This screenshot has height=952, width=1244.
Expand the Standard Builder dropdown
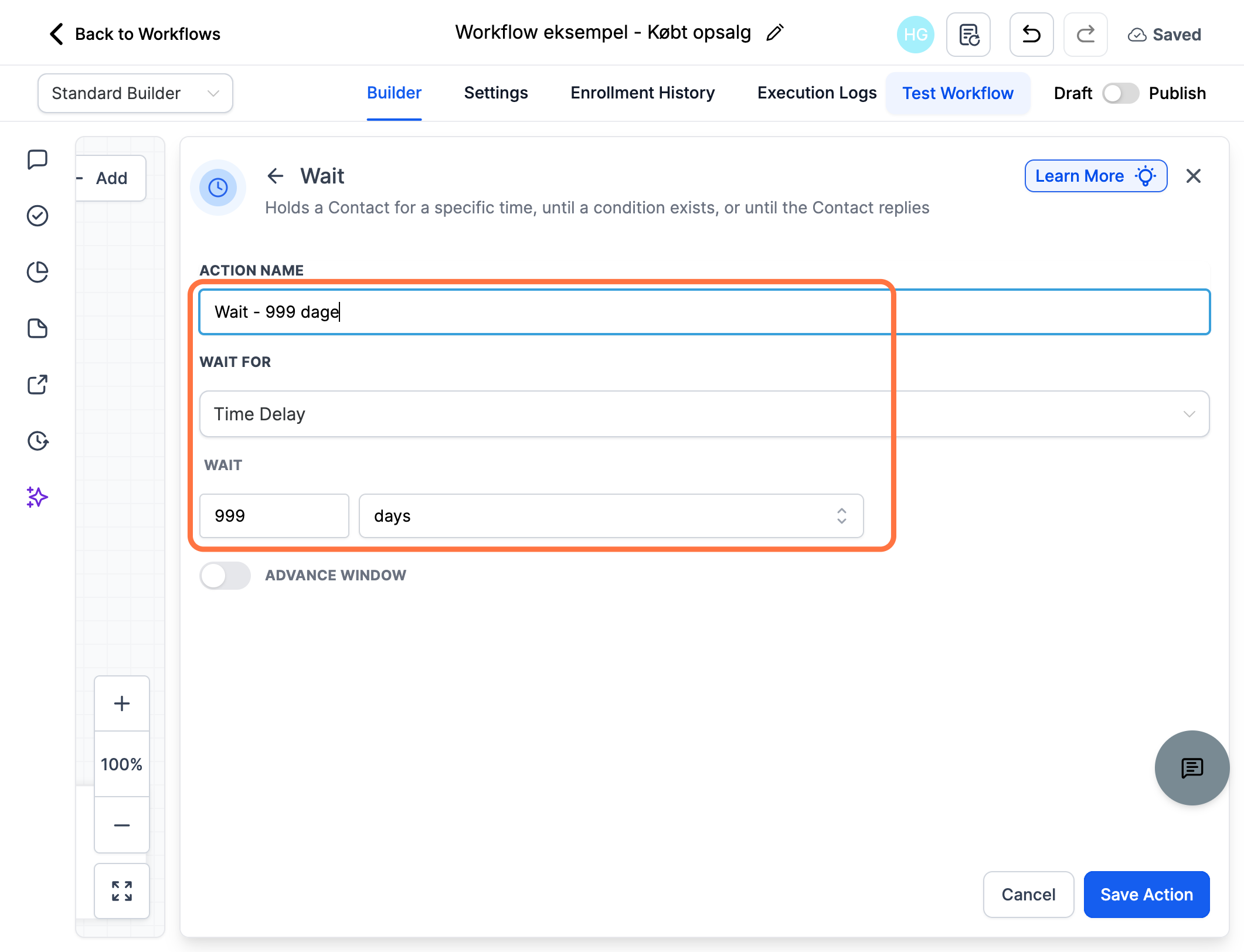pos(135,93)
